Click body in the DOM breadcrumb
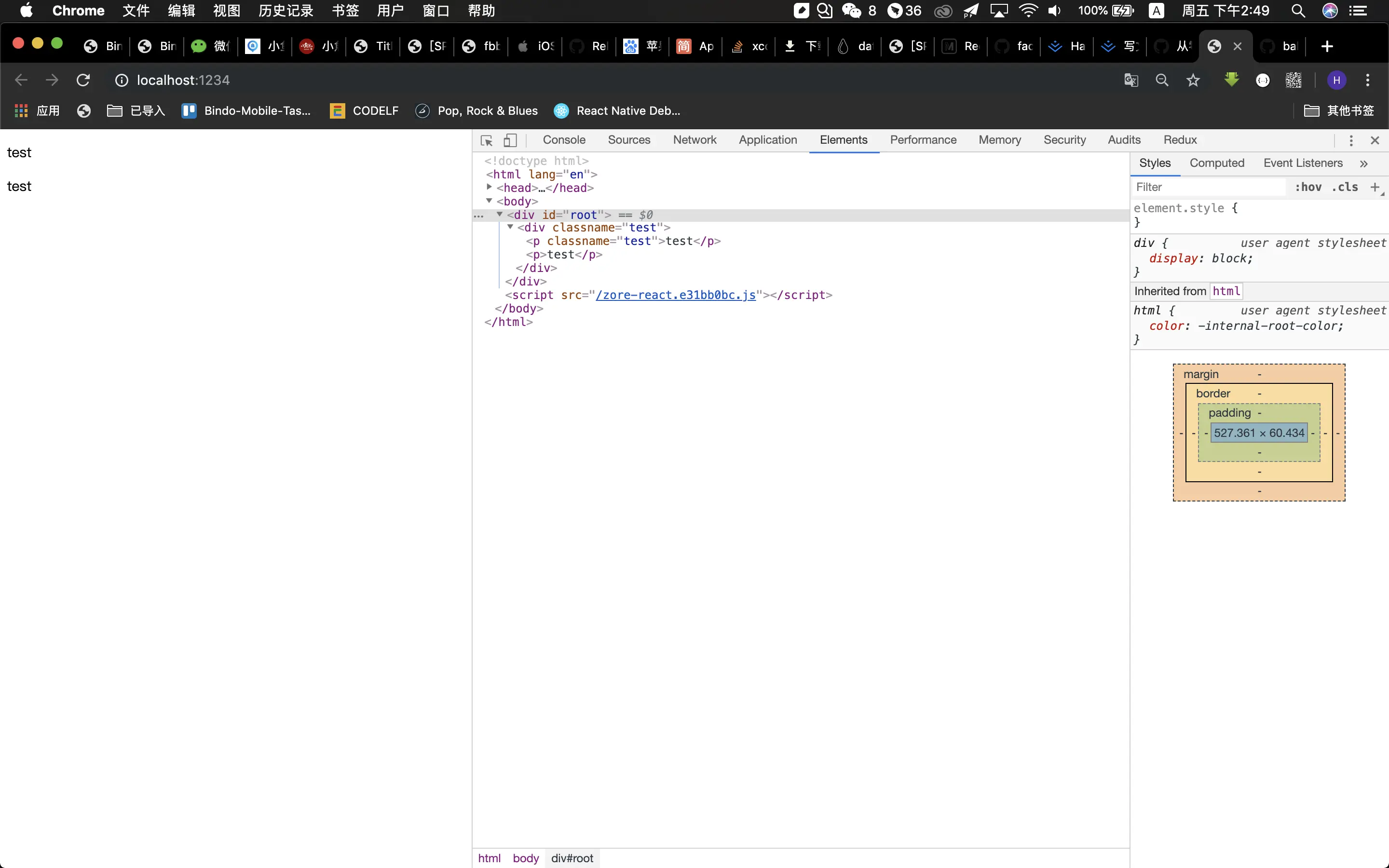1389x868 pixels. pyautogui.click(x=525, y=858)
